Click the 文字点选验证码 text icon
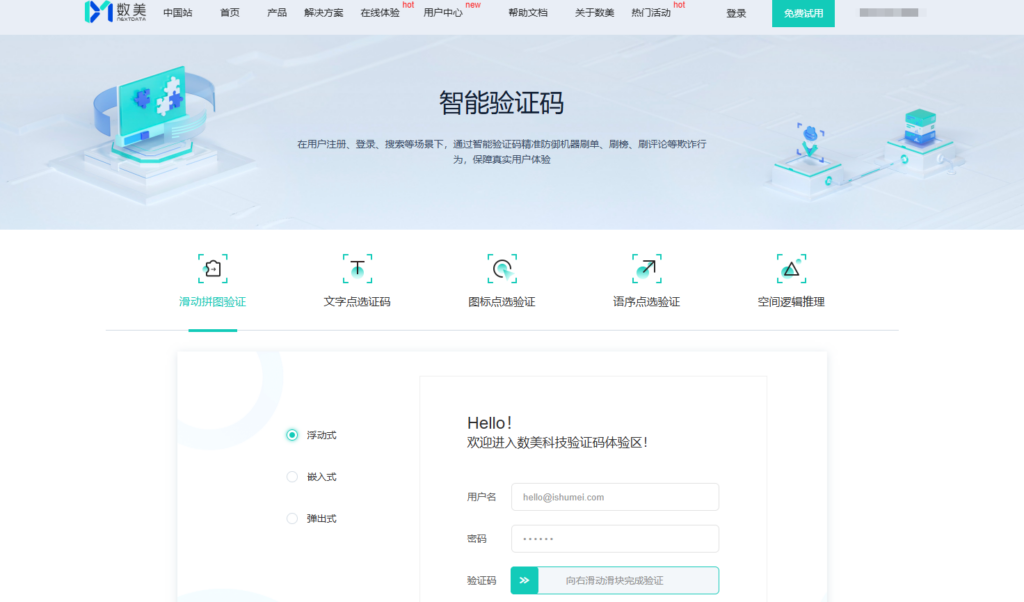Screen dimensions: 1024x602 click(357, 267)
